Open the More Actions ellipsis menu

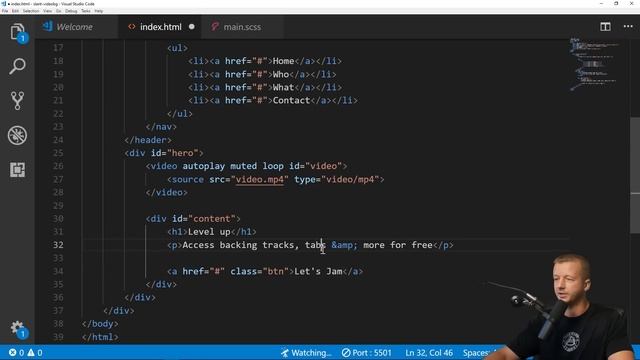tap(628, 27)
